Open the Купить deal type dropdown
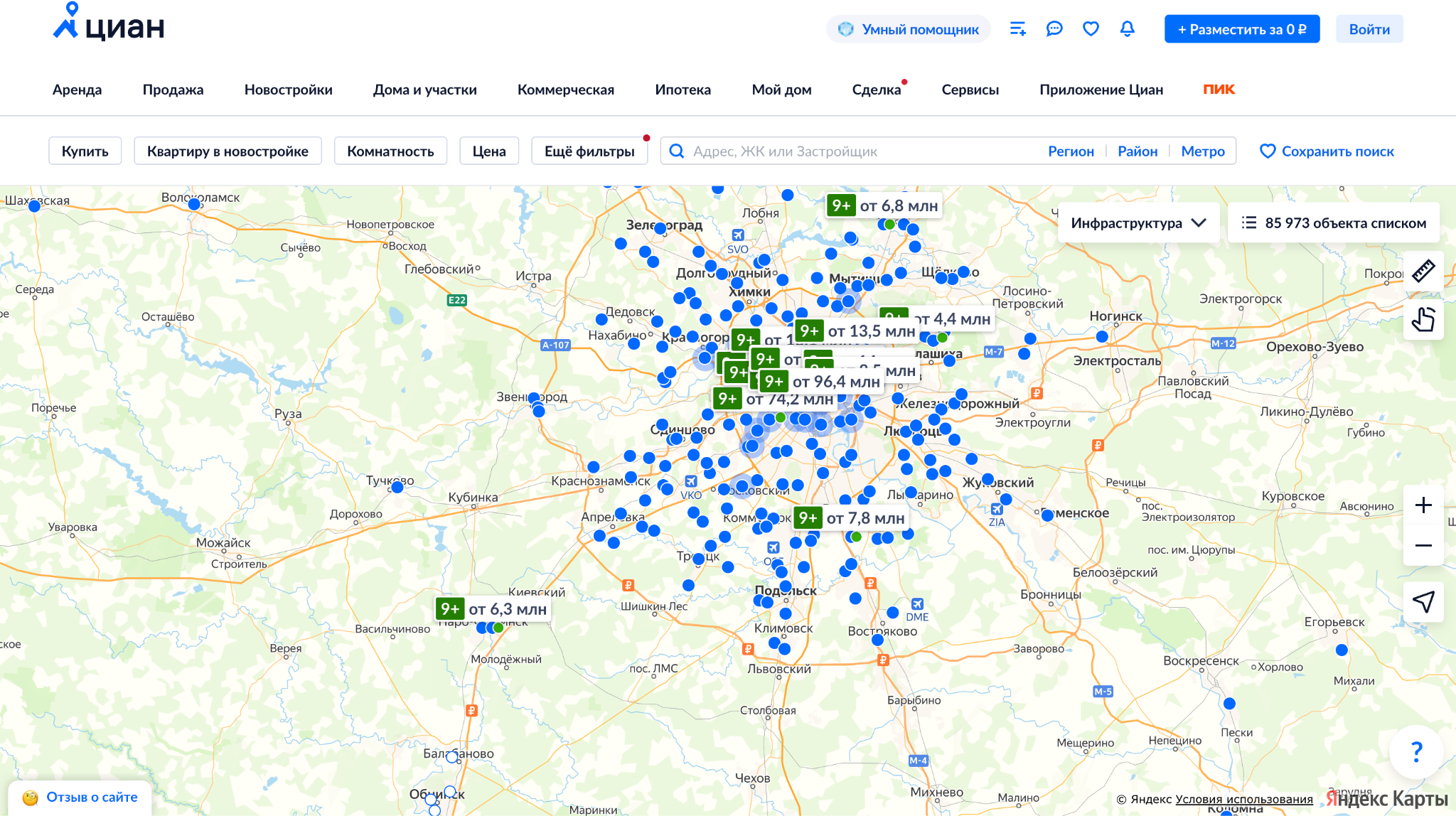 point(85,151)
